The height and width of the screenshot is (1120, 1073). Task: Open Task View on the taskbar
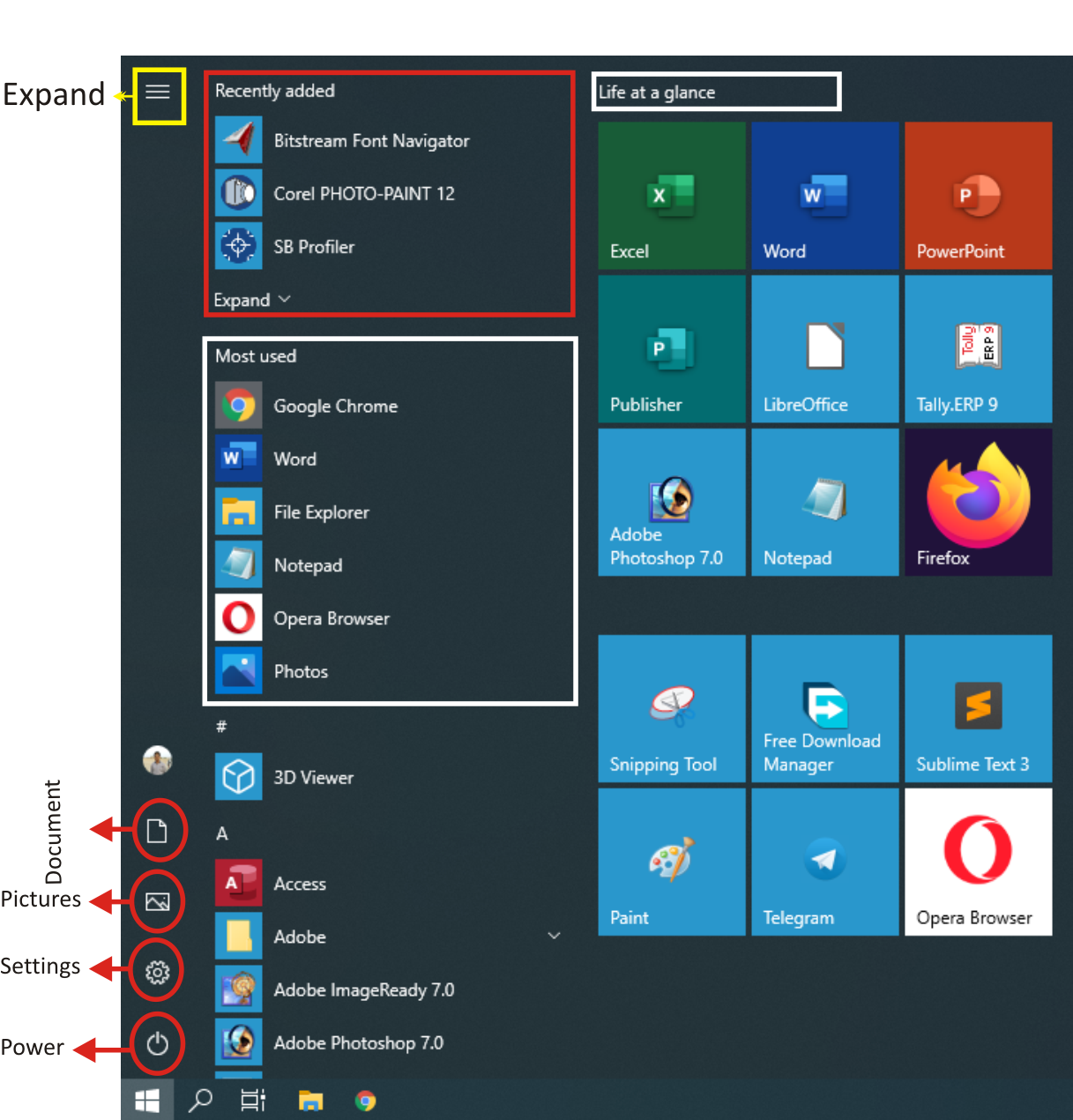253,1100
